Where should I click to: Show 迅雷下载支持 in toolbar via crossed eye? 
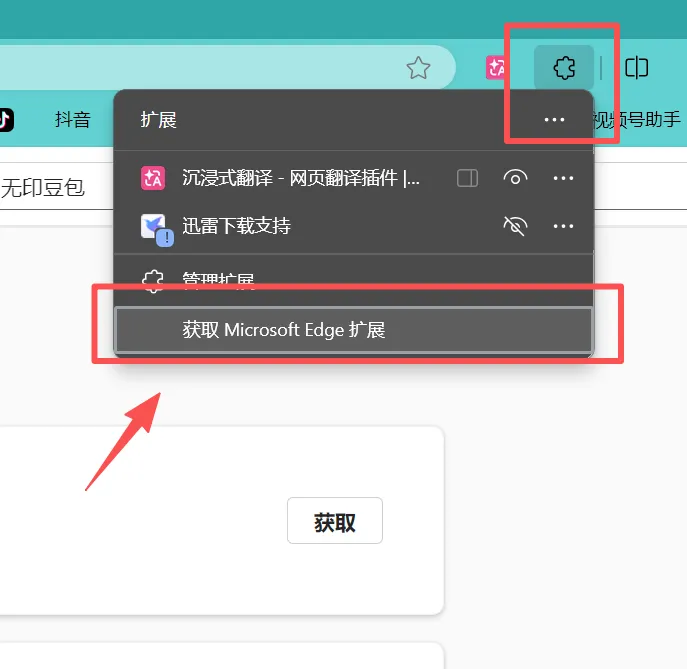(x=515, y=226)
